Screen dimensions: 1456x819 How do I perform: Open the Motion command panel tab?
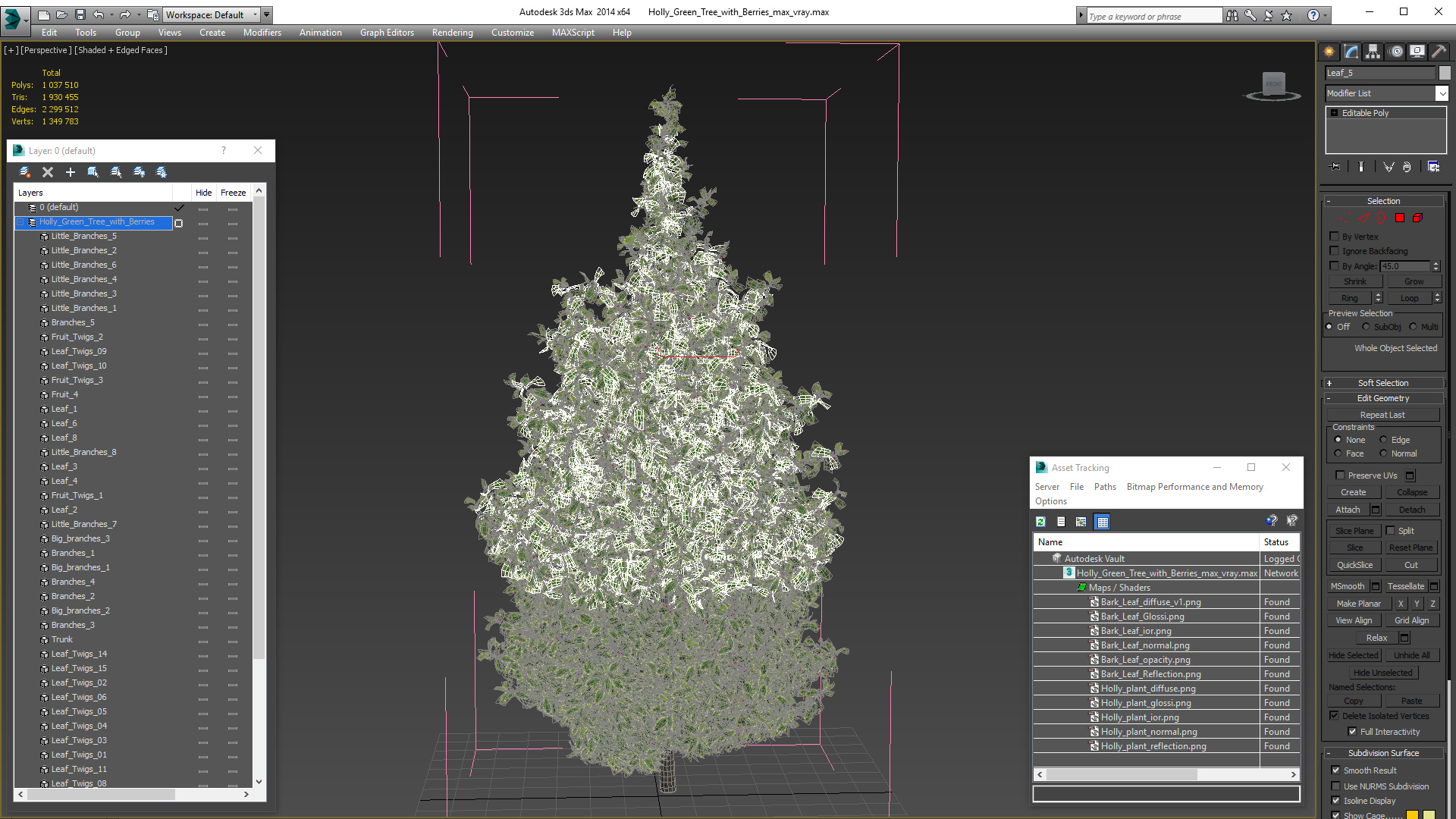click(x=1396, y=52)
